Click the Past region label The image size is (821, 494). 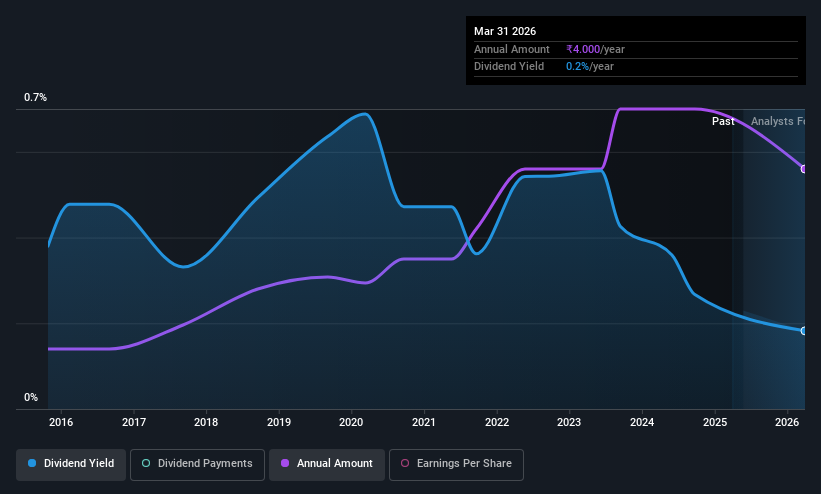[x=723, y=122]
